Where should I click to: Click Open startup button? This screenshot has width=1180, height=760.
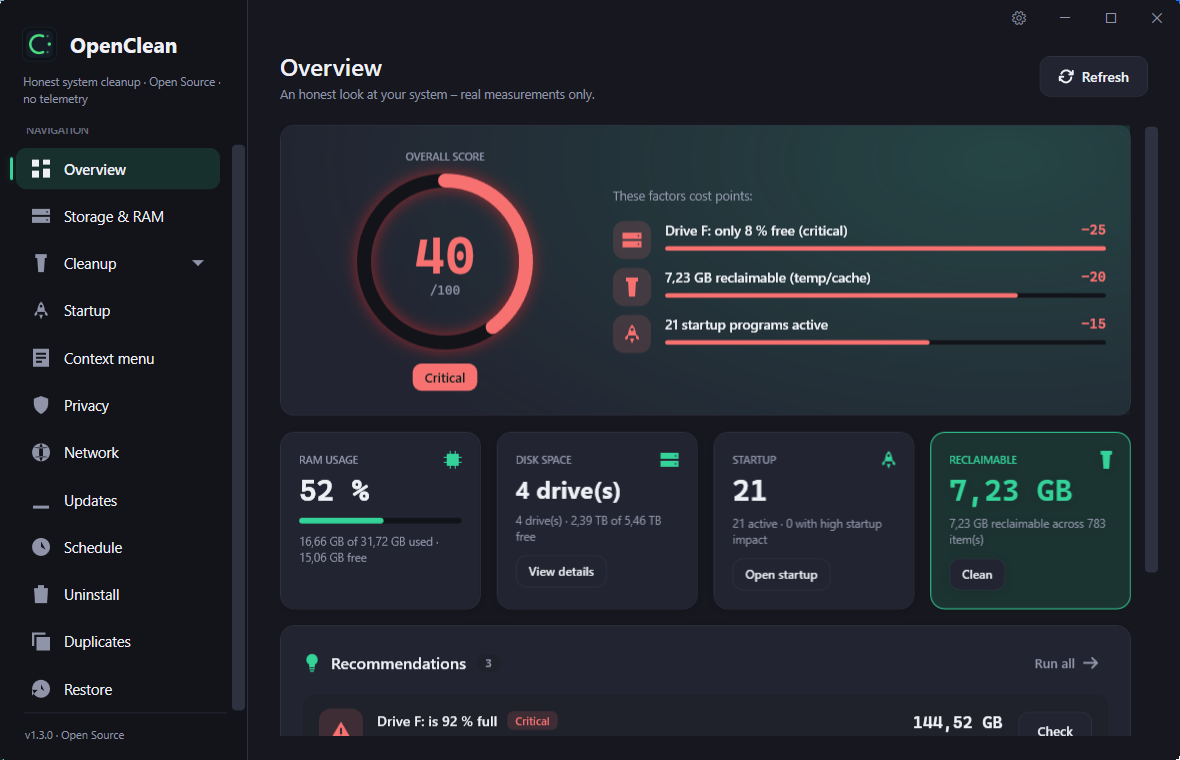(x=781, y=575)
